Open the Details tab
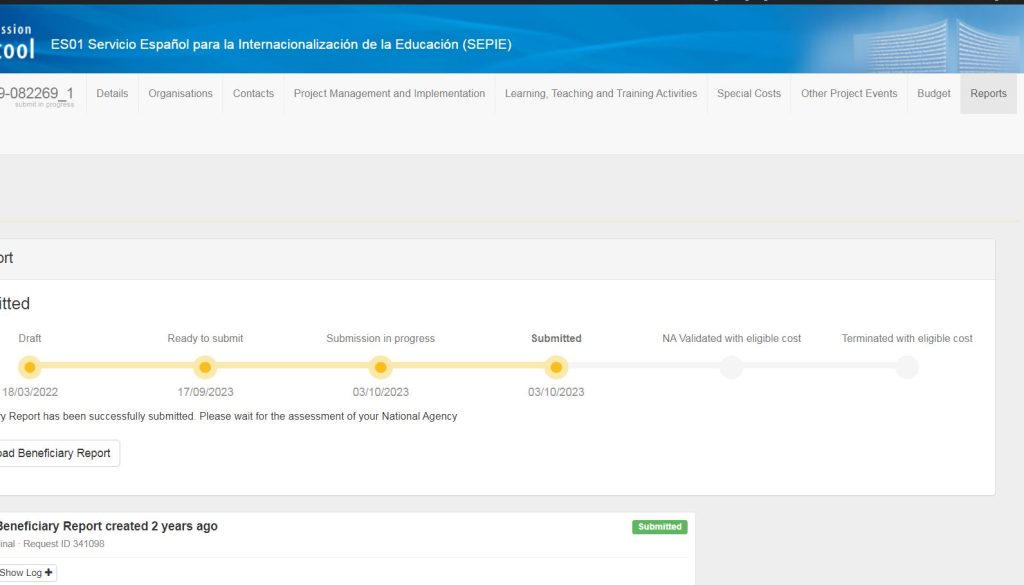The height and width of the screenshot is (585, 1024). (112, 93)
